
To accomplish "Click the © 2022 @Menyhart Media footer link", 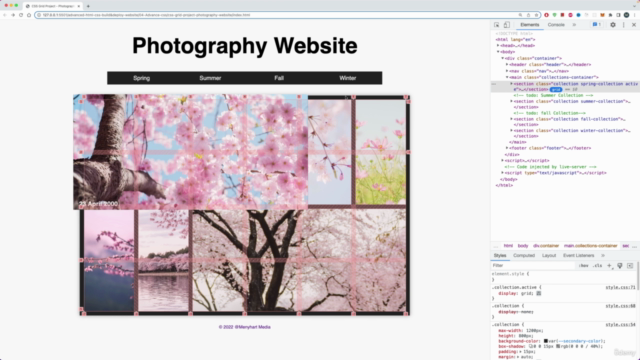I will pos(244,327).
